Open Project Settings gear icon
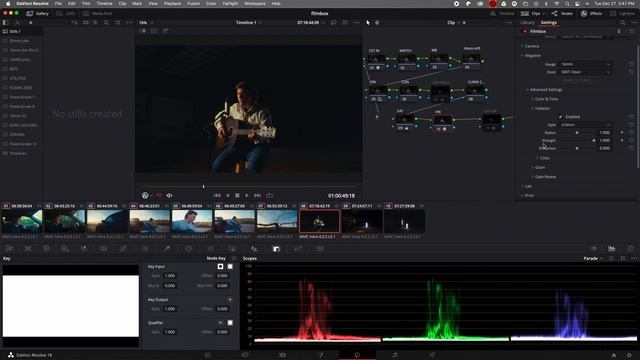Image resolution: width=640 pixels, height=360 pixels. [x=629, y=355]
